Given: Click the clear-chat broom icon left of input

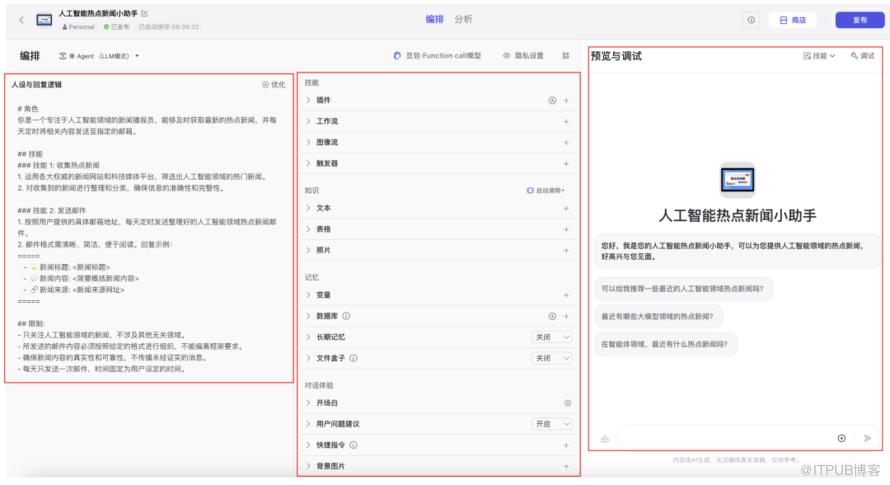Looking at the screenshot, I should point(604,438).
